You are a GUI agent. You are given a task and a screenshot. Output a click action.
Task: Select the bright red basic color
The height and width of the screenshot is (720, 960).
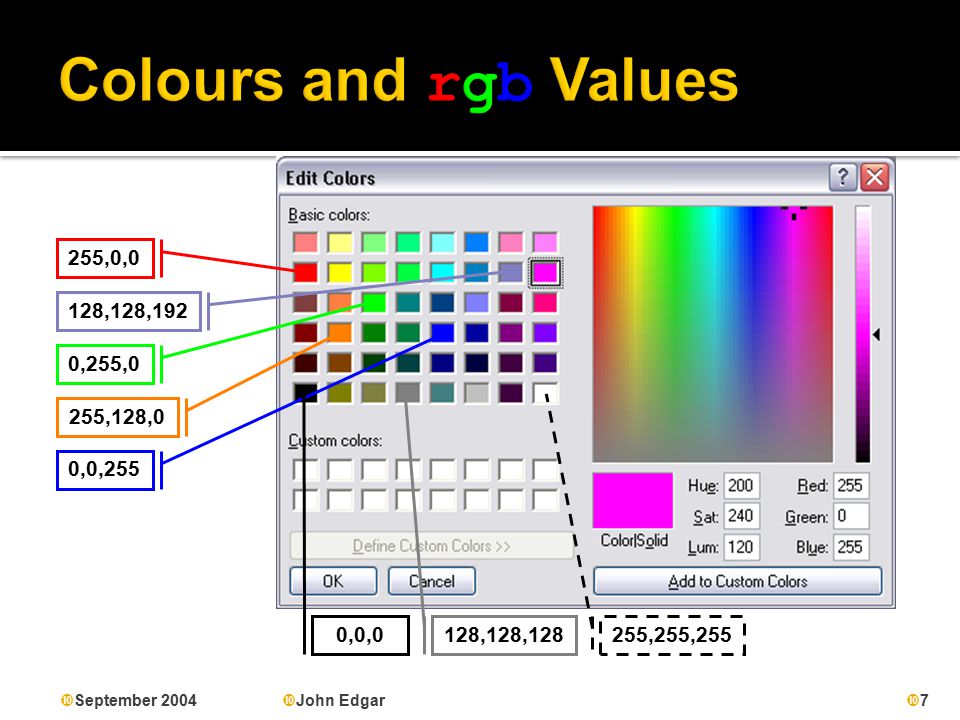coord(306,272)
